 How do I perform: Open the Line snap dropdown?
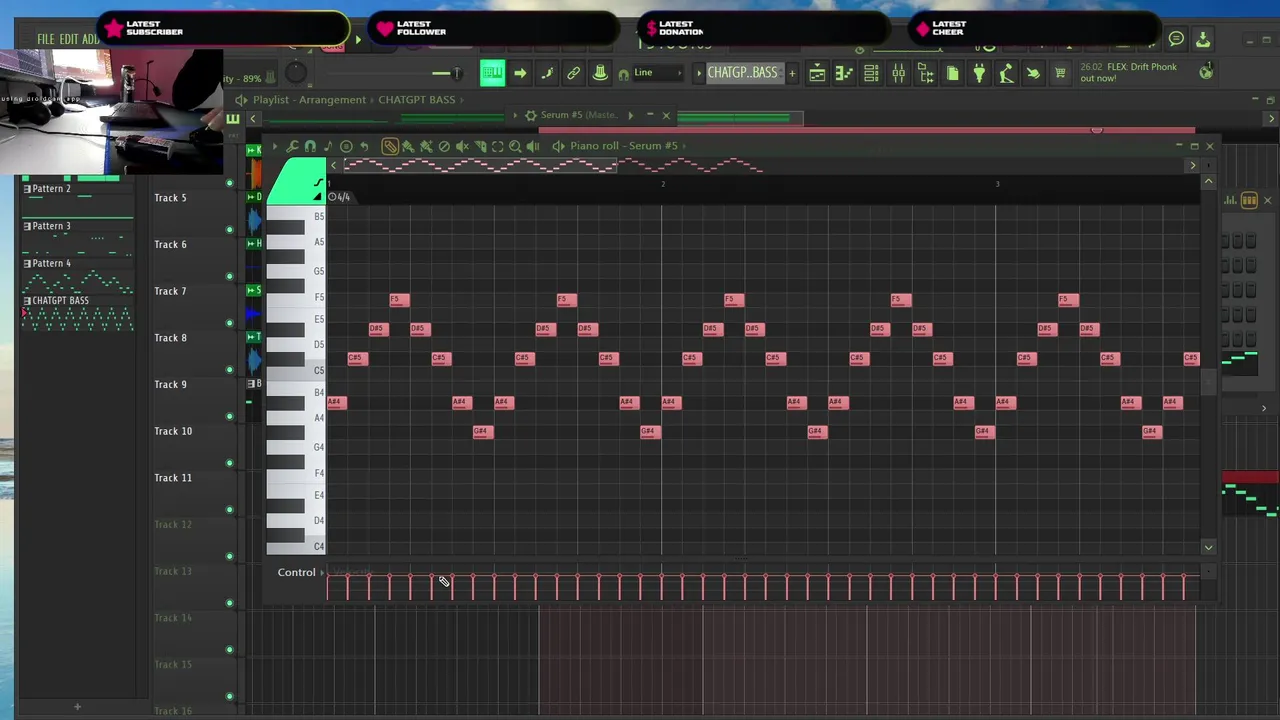tap(659, 73)
